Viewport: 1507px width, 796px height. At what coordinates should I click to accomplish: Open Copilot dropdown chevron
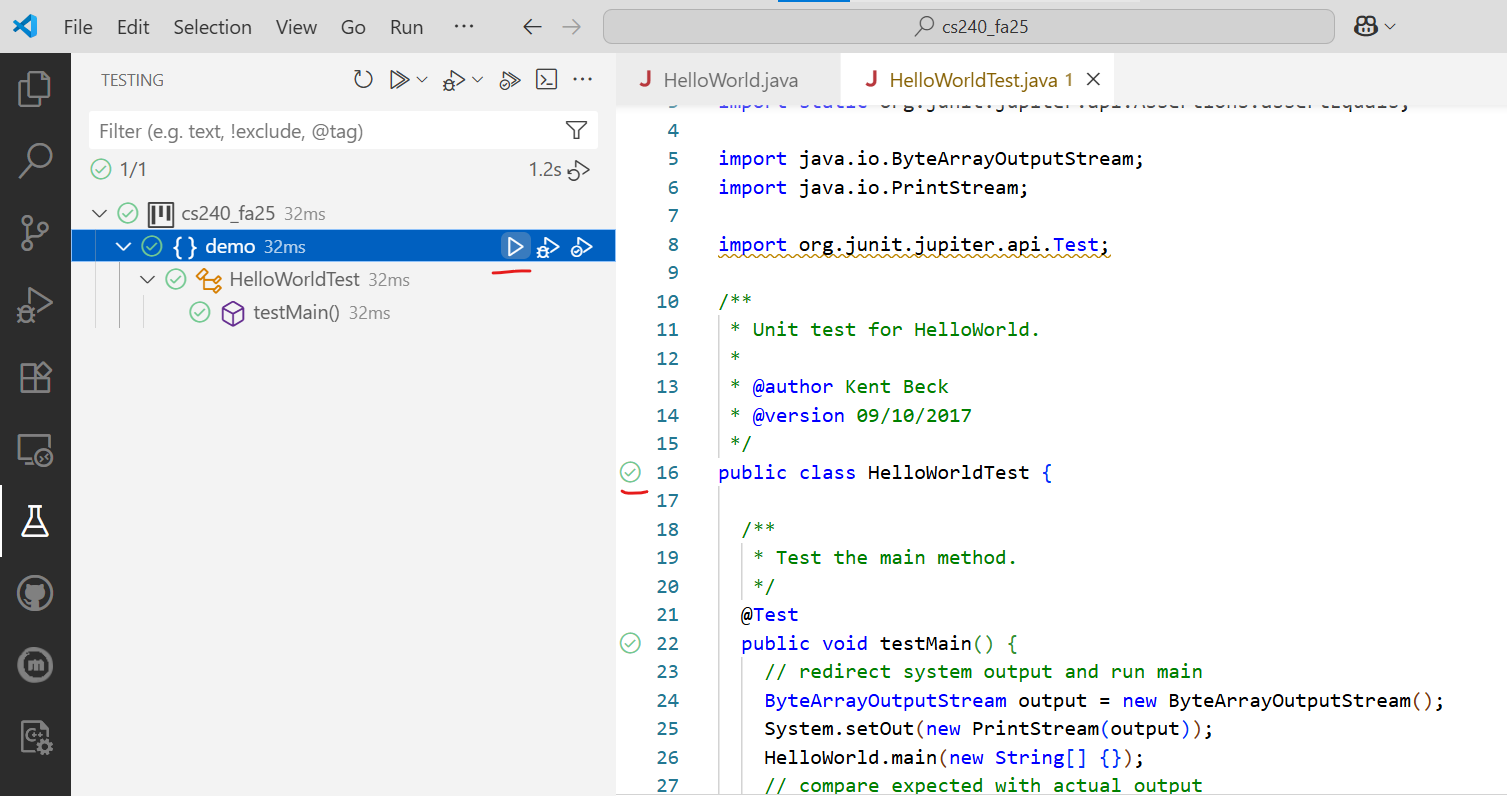(x=1390, y=27)
